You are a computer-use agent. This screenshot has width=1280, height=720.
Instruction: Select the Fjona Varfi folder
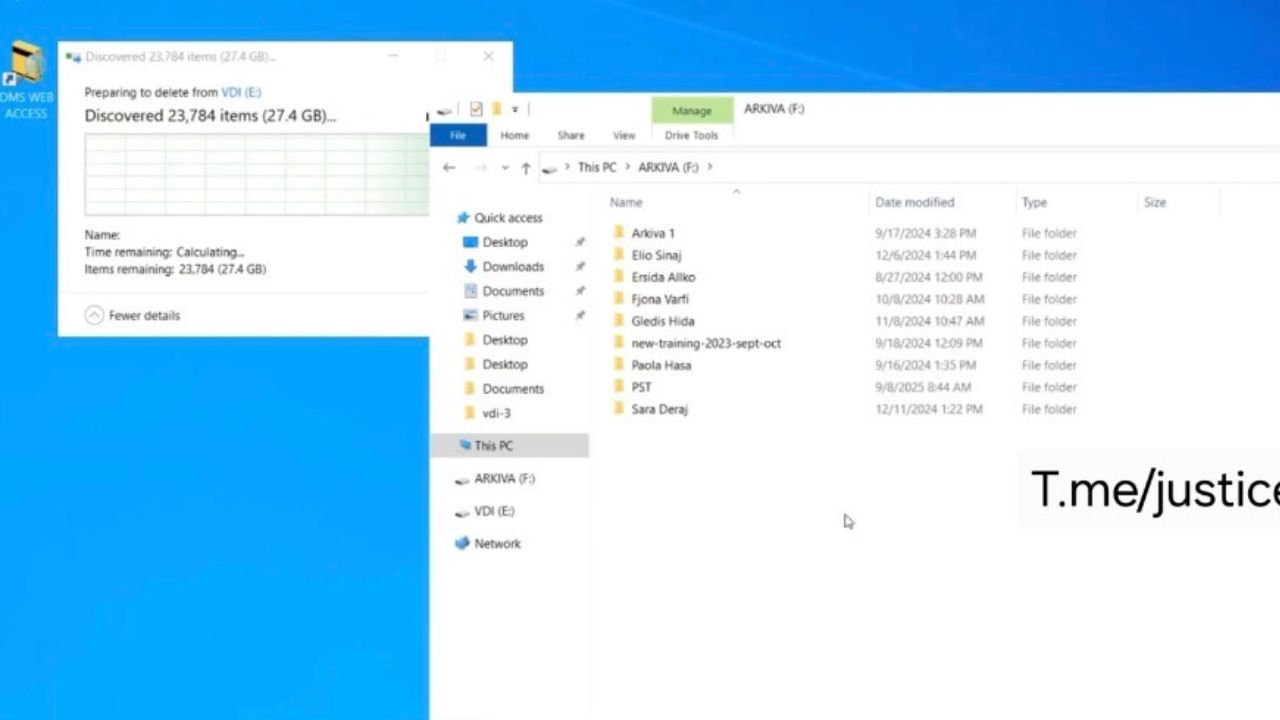660,299
